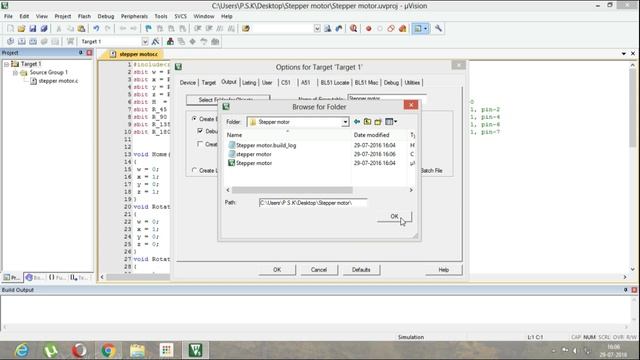The height and width of the screenshot is (360, 640).
Task: Open file using the yellow folder toolbar icon
Action: (x=21, y=29)
